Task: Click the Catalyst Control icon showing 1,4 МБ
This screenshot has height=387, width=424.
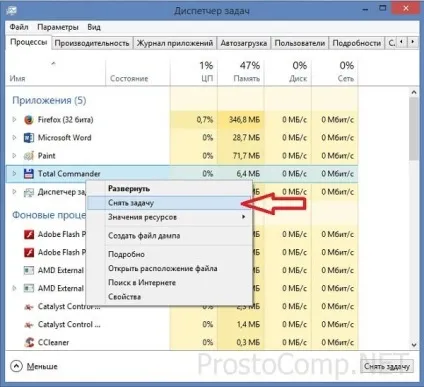Action: [29, 325]
